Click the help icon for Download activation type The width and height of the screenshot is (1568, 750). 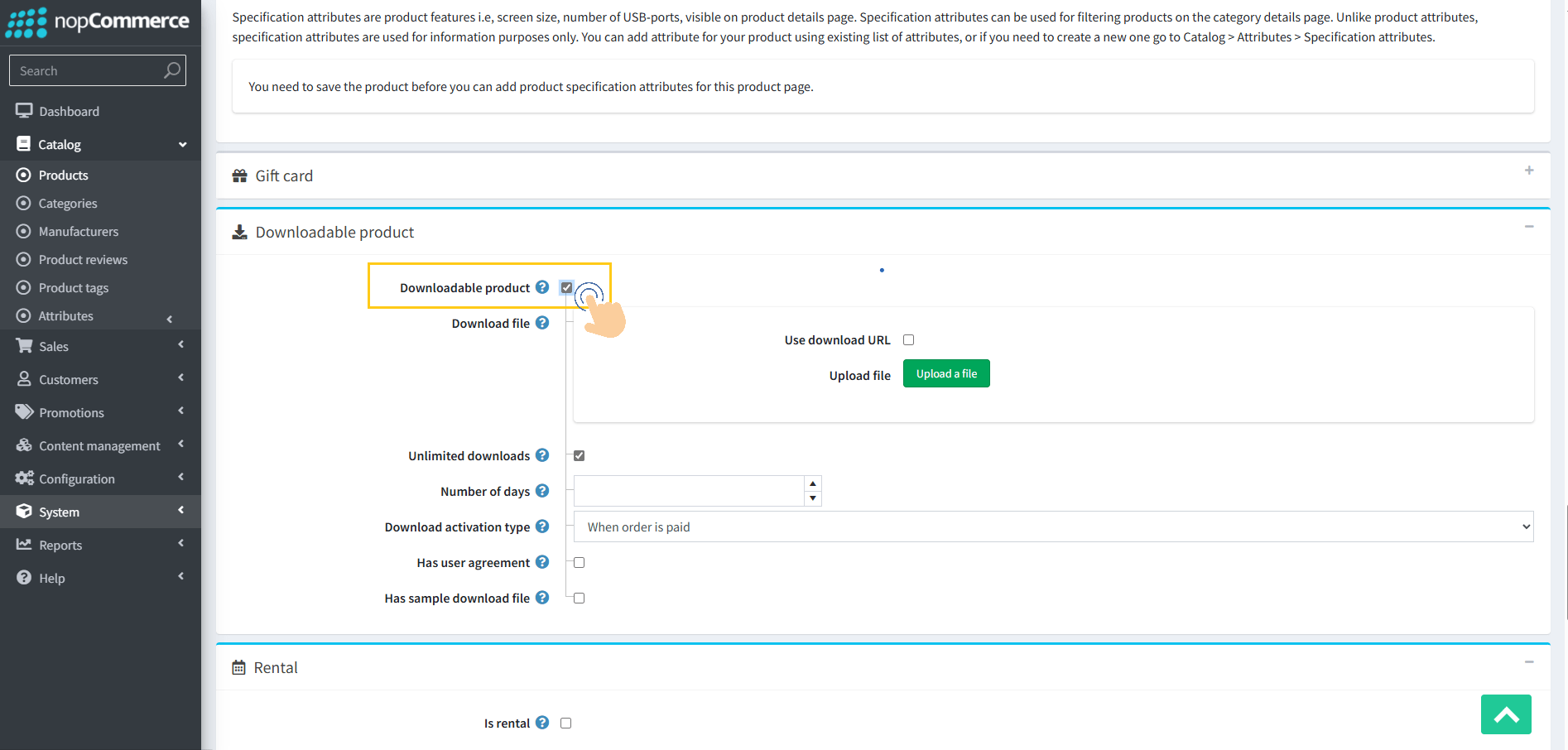coord(542,526)
